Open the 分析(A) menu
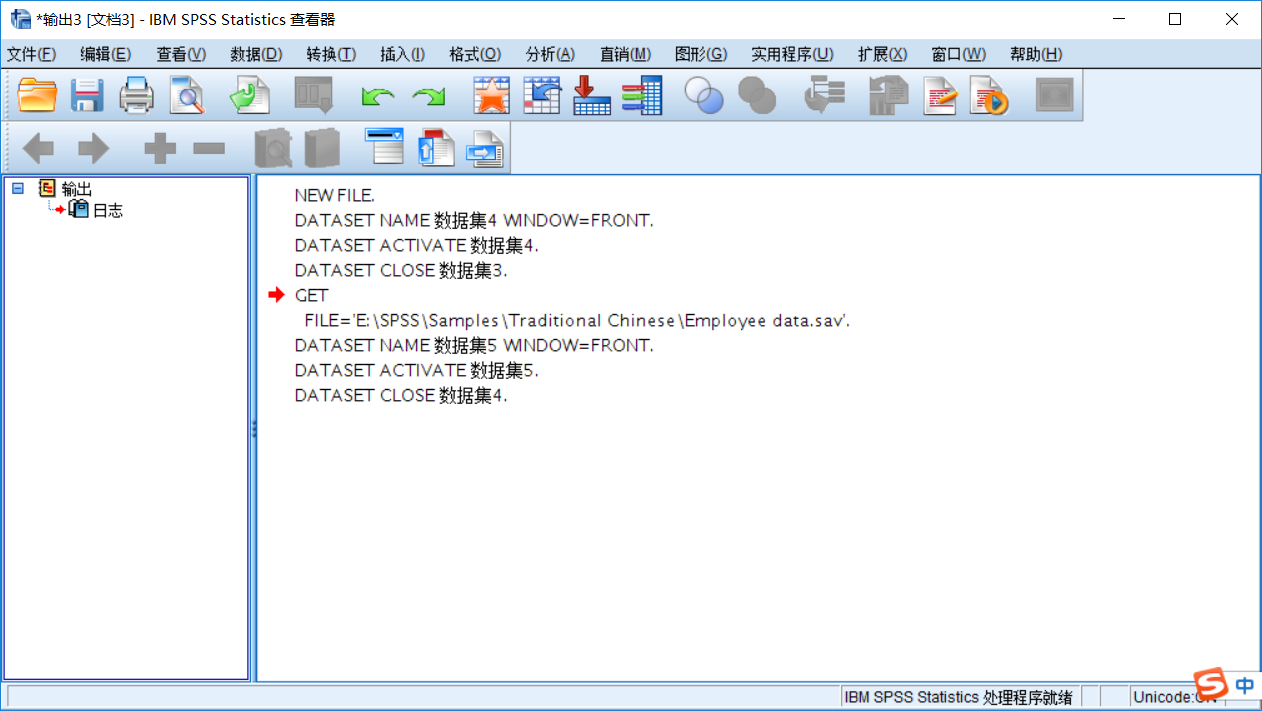Viewport: 1262px width, 711px height. pyautogui.click(x=550, y=54)
